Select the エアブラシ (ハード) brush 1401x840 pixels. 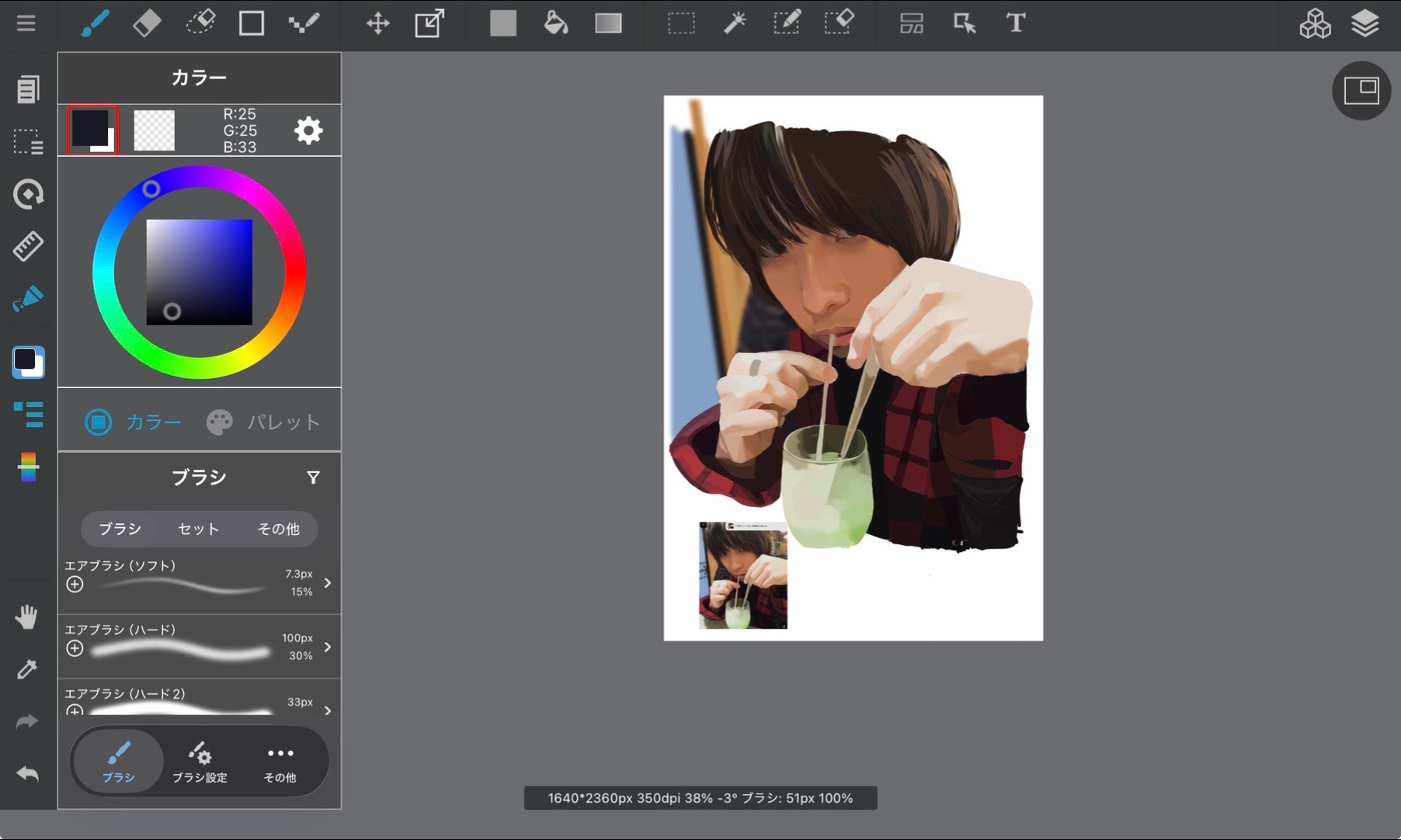pyautogui.click(x=200, y=647)
